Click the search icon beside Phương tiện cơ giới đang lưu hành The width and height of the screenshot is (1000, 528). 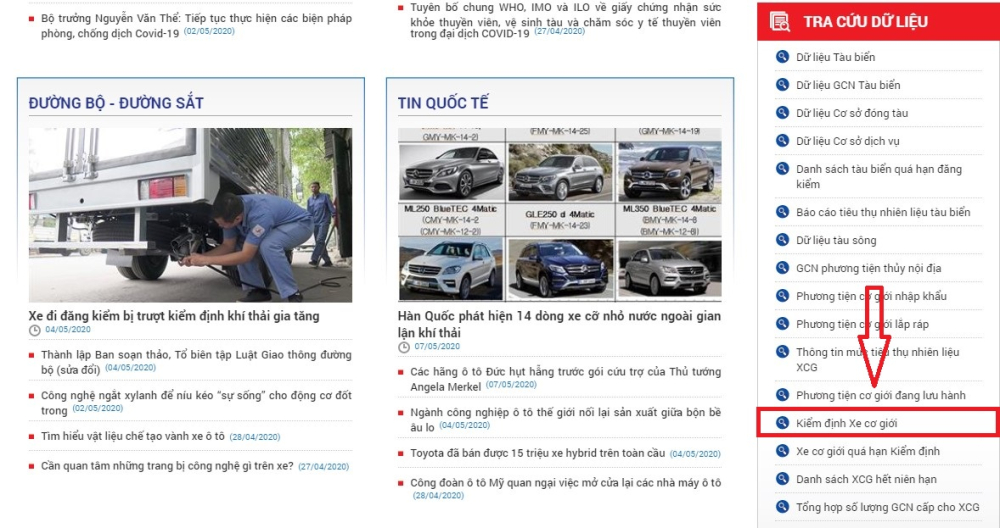(782, 394)
